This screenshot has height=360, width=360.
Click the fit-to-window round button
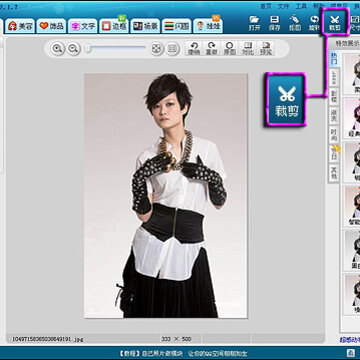click(156, 49)
